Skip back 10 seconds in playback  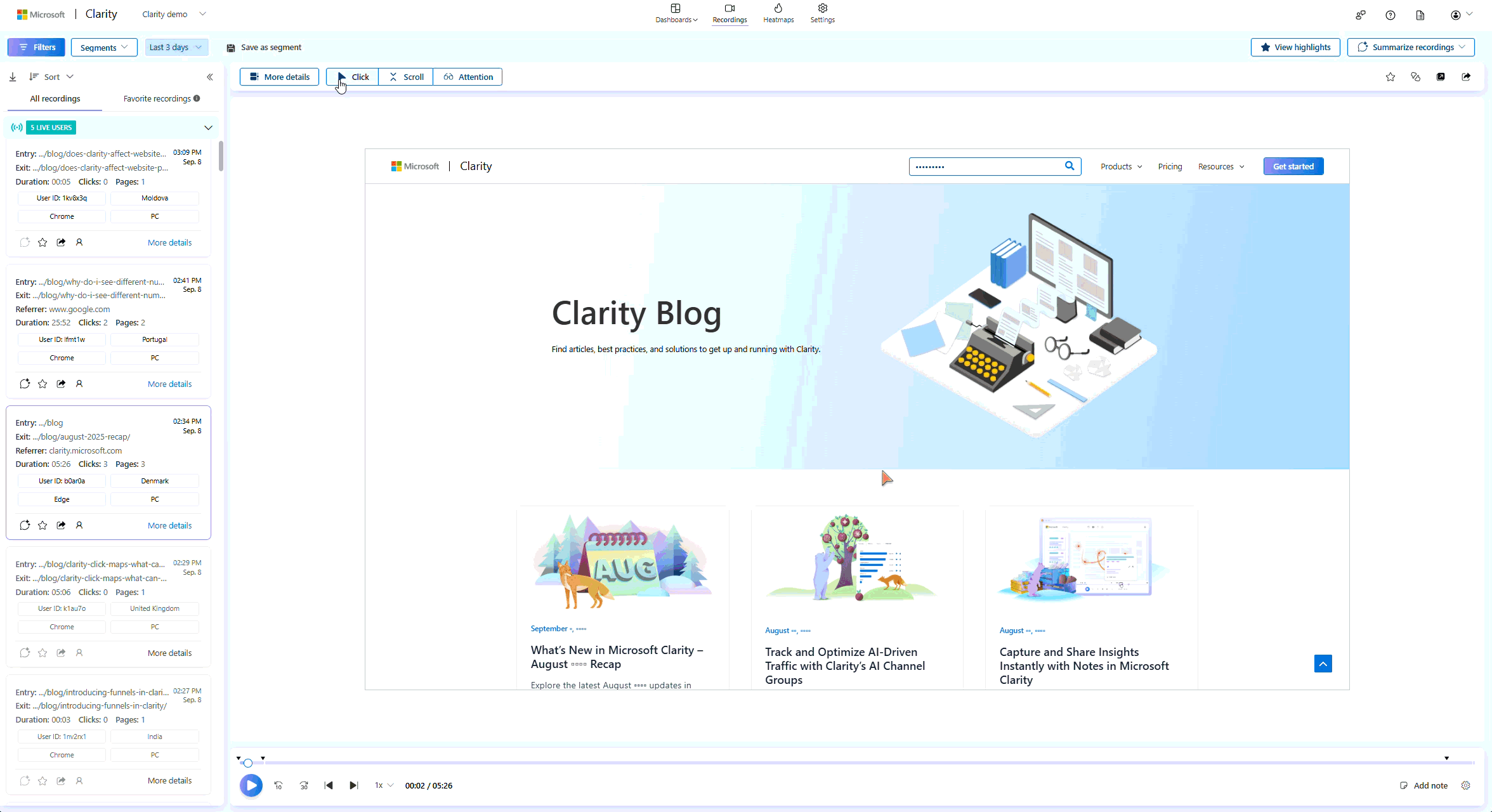(x=278, y=785)
